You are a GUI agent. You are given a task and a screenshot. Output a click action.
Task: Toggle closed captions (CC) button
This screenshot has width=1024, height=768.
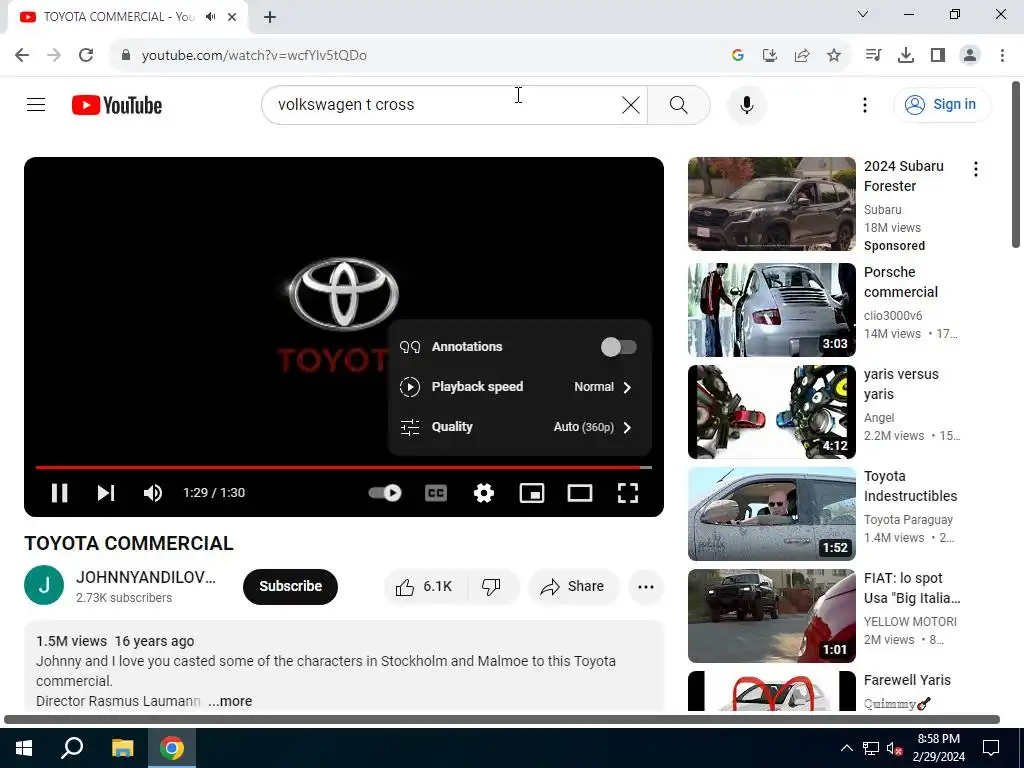(436, 493)
